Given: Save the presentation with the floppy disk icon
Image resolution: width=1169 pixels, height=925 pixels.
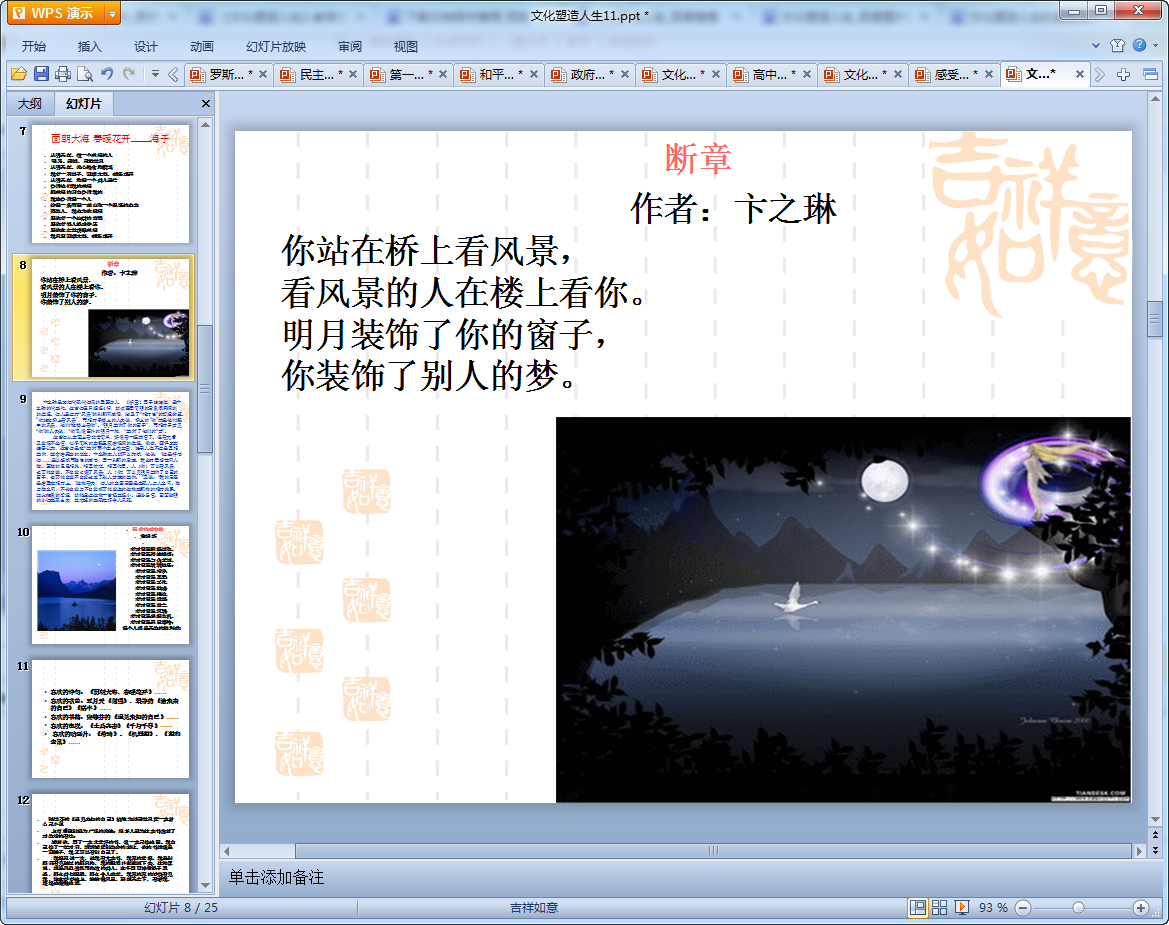Looking at the screenshot, I should tap(41, 74).
